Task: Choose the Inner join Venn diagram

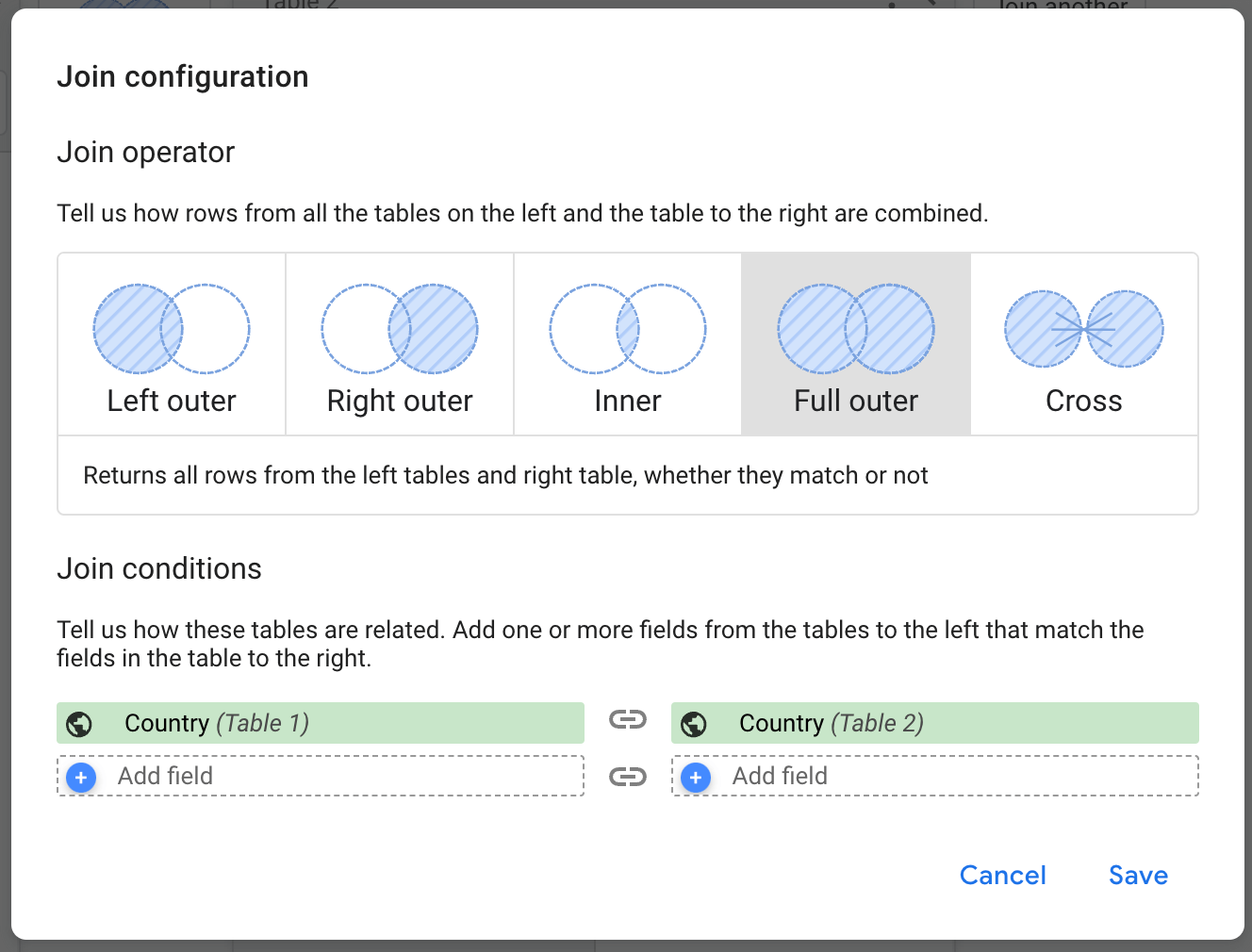Action: (x=628, y=329)
